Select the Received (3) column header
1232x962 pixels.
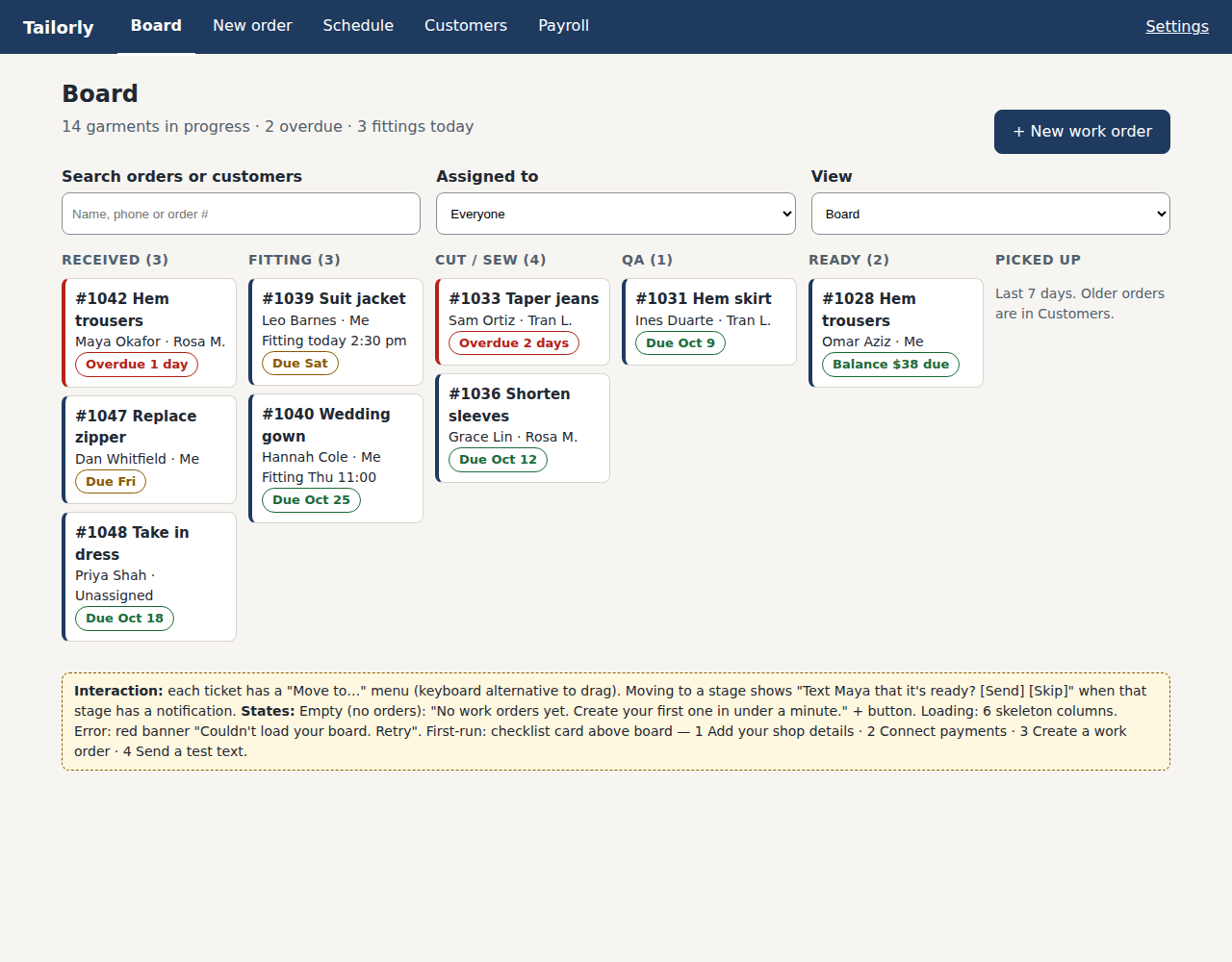[x=115, y=260]
